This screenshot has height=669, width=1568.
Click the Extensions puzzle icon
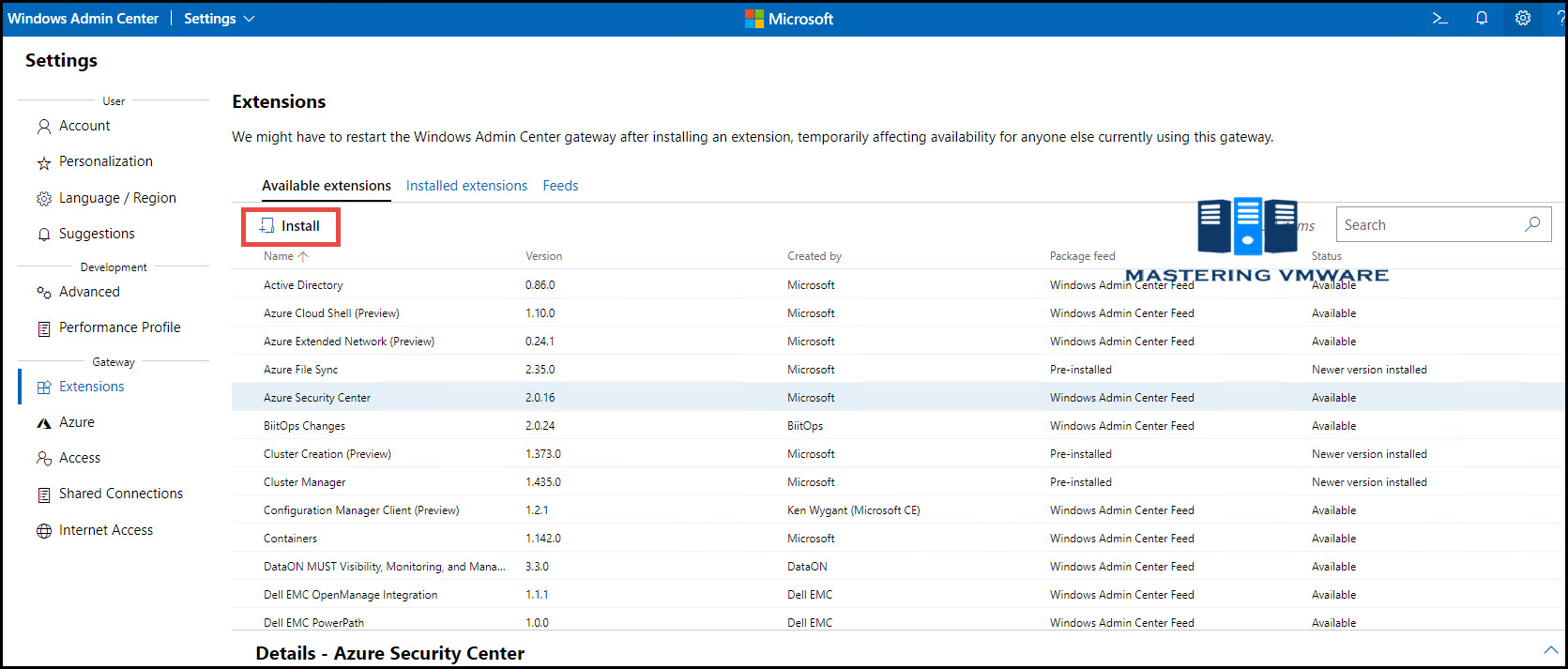(x=44, y=388)
